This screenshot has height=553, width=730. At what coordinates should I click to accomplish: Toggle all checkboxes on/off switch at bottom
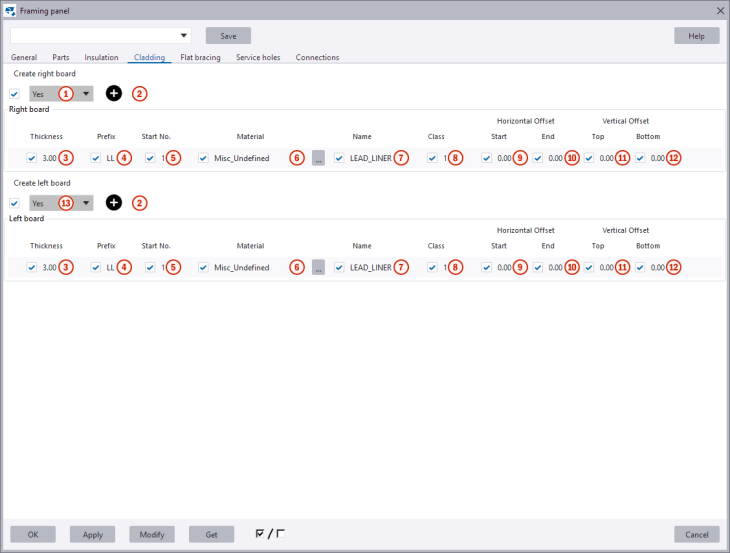tap(270, 534)
